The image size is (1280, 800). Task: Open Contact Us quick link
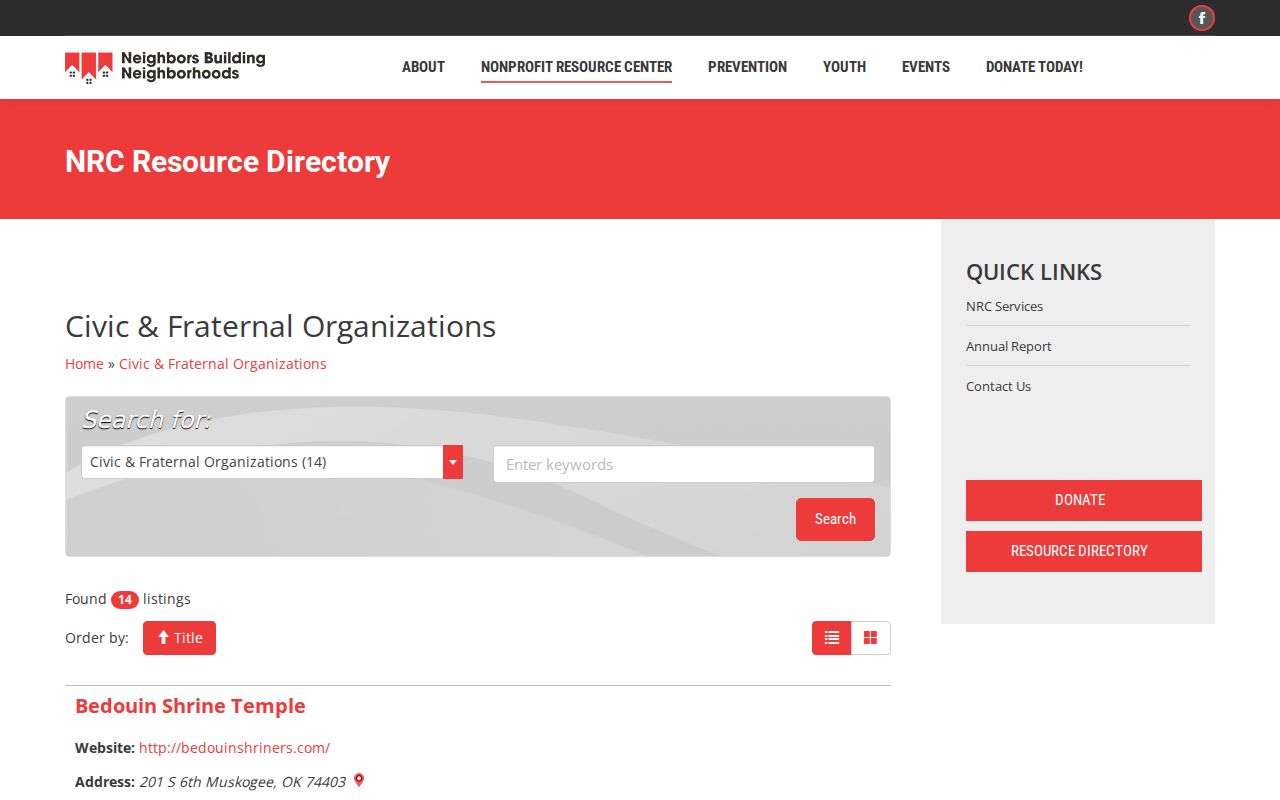coord(998,386)
